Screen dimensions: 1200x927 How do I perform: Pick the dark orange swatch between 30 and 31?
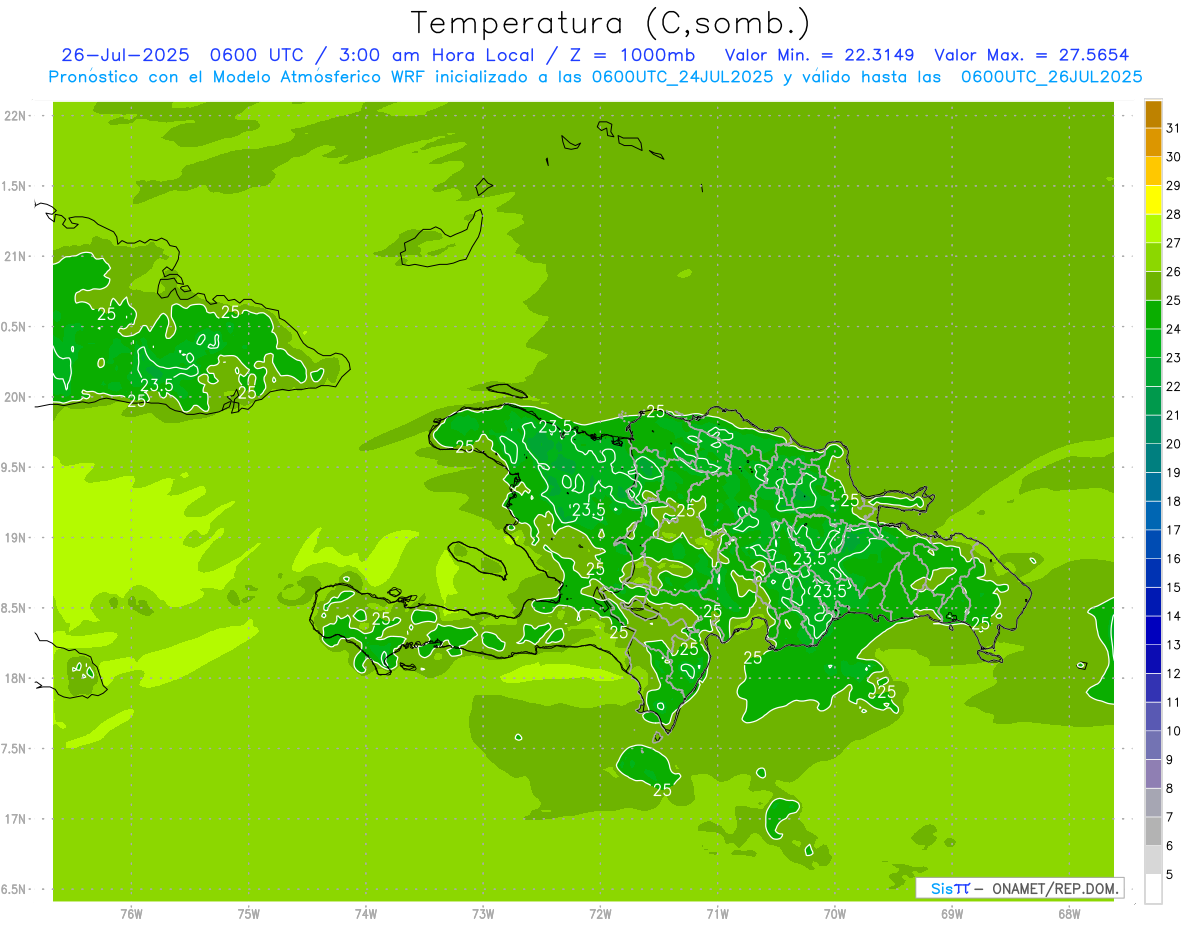pyautogui.click(x=1153, y=142)
